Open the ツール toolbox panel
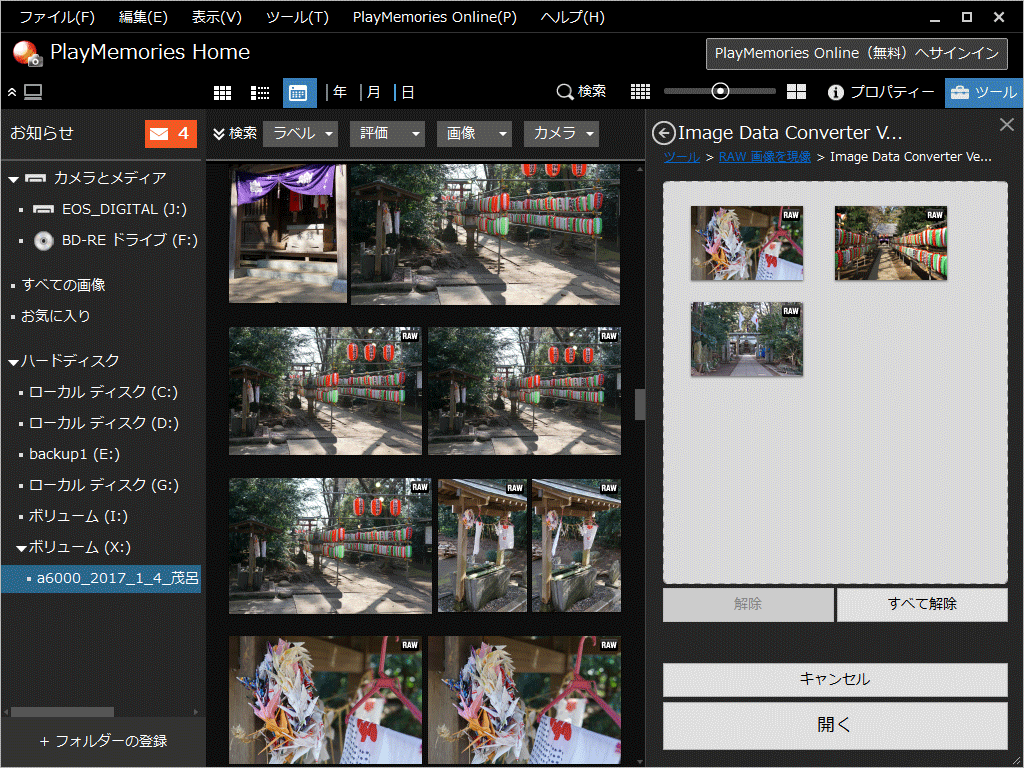The image size is (1024, 768). pos(984,93)
